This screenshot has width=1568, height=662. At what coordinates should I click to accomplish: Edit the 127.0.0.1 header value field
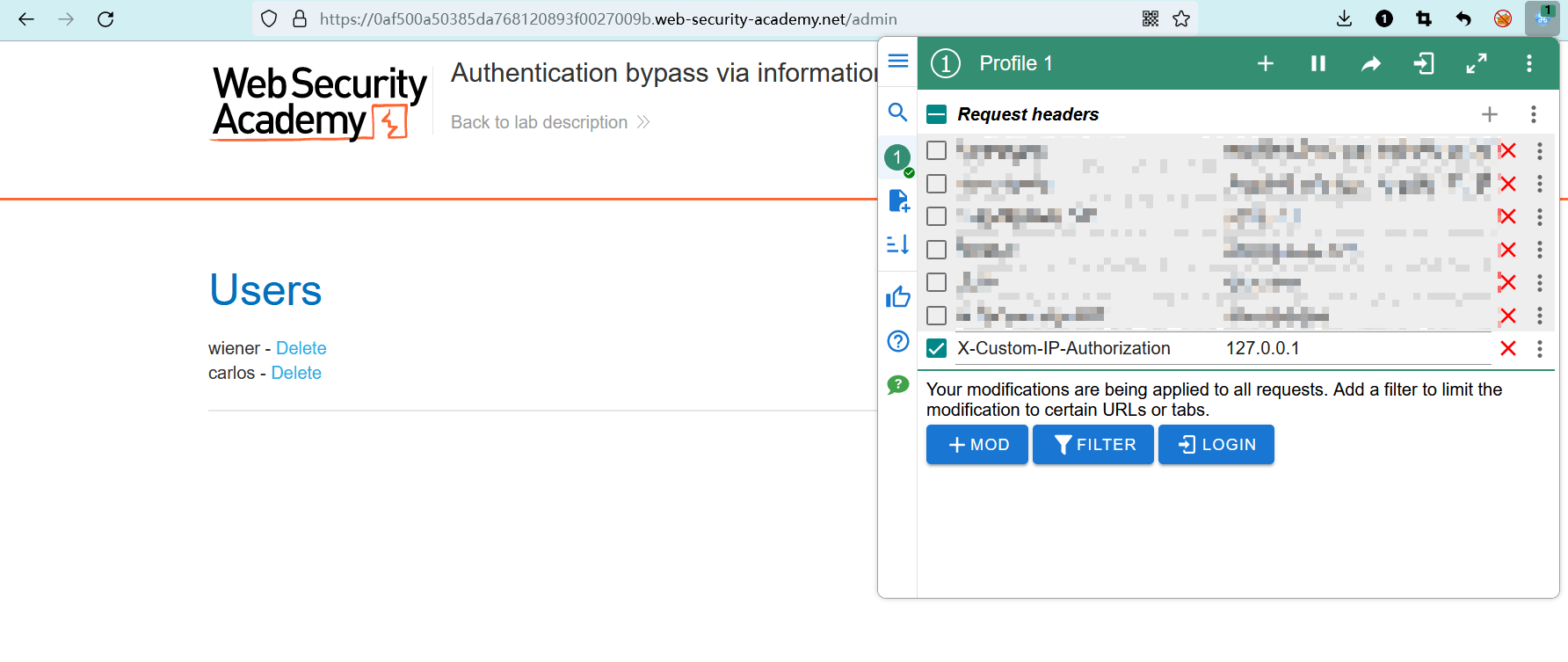pyautogui.click(x=1354, y=349)
